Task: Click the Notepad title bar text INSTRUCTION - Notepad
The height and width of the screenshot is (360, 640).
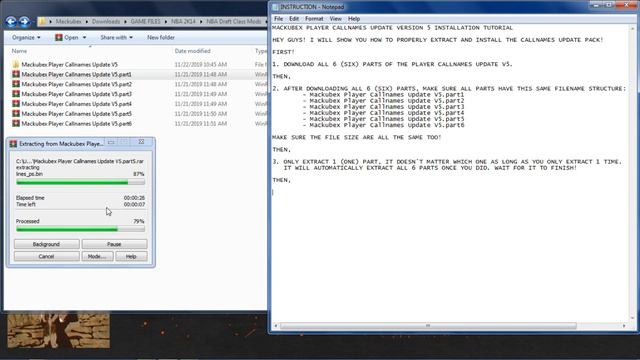Action: [x=312, y=7]
